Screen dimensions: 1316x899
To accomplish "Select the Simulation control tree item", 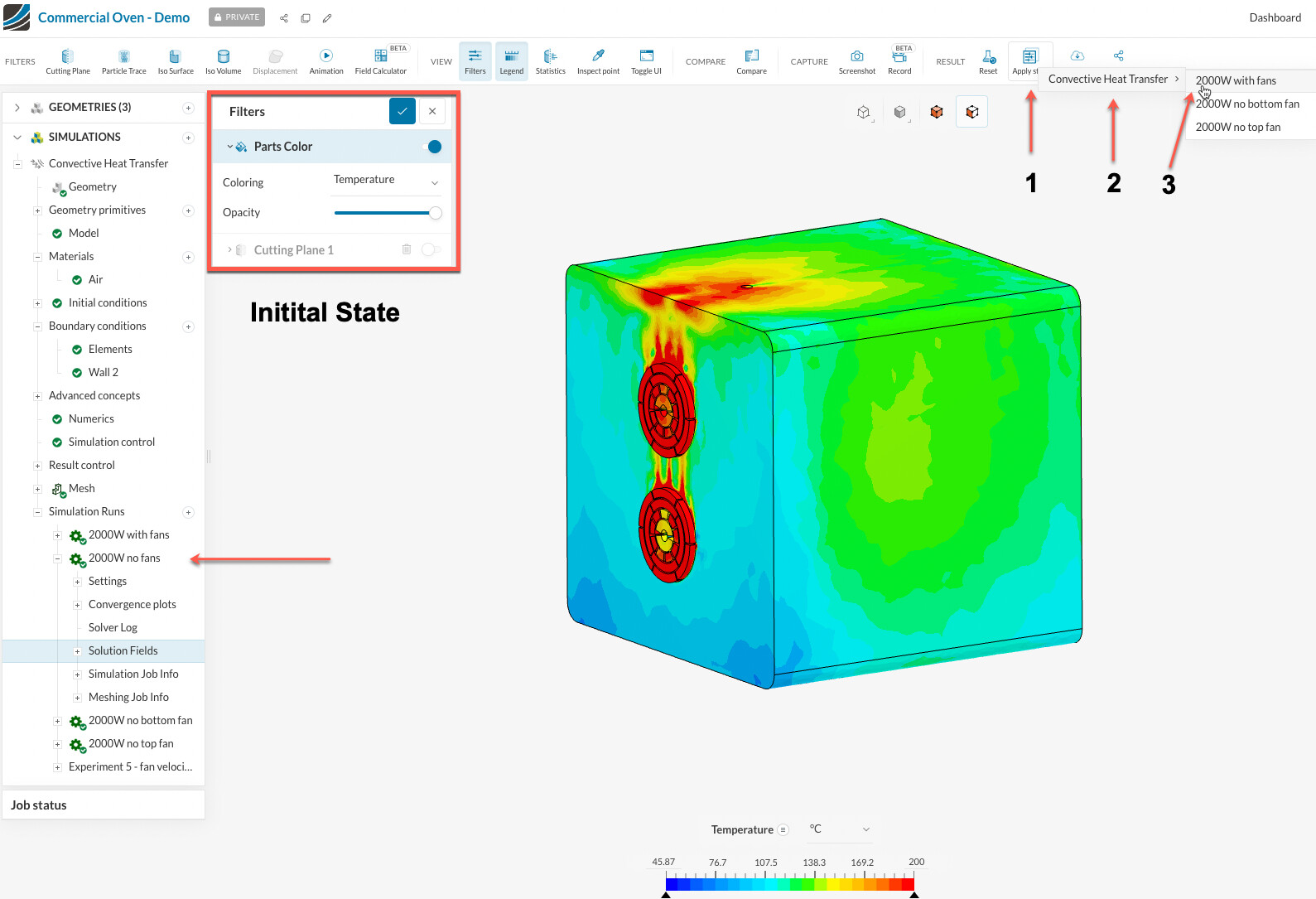I will 112,442.
